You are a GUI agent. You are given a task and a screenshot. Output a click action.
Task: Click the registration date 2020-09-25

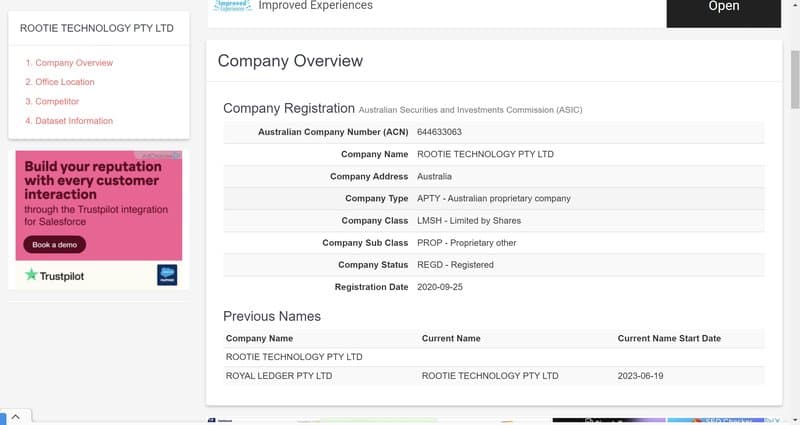coord(442,287)
